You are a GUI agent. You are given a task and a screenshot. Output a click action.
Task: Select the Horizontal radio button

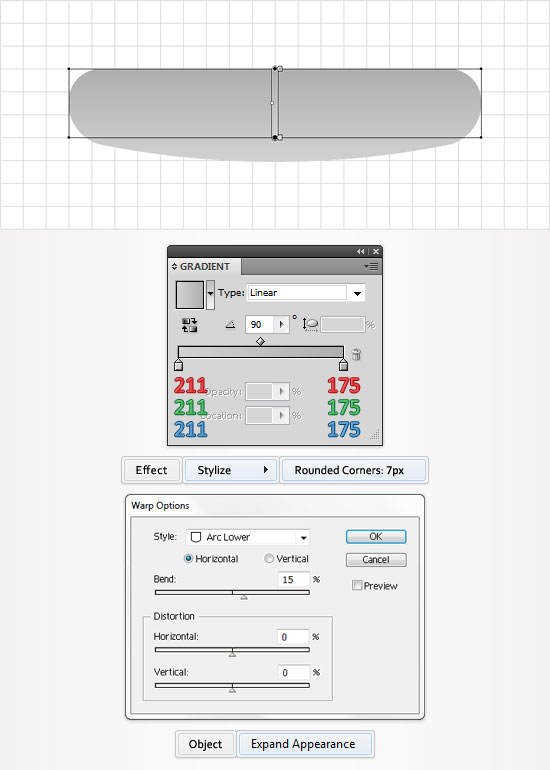pos(189,558)
